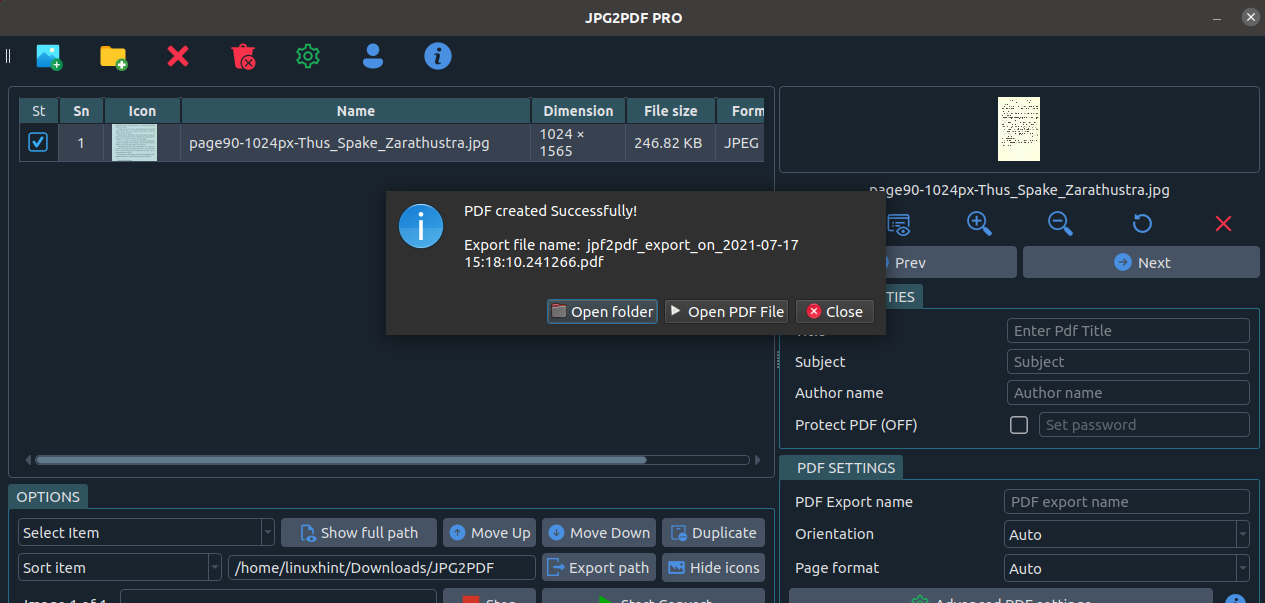Open settings via the green gear icon
1265x603 pixels.
click(x=308, y=57)
